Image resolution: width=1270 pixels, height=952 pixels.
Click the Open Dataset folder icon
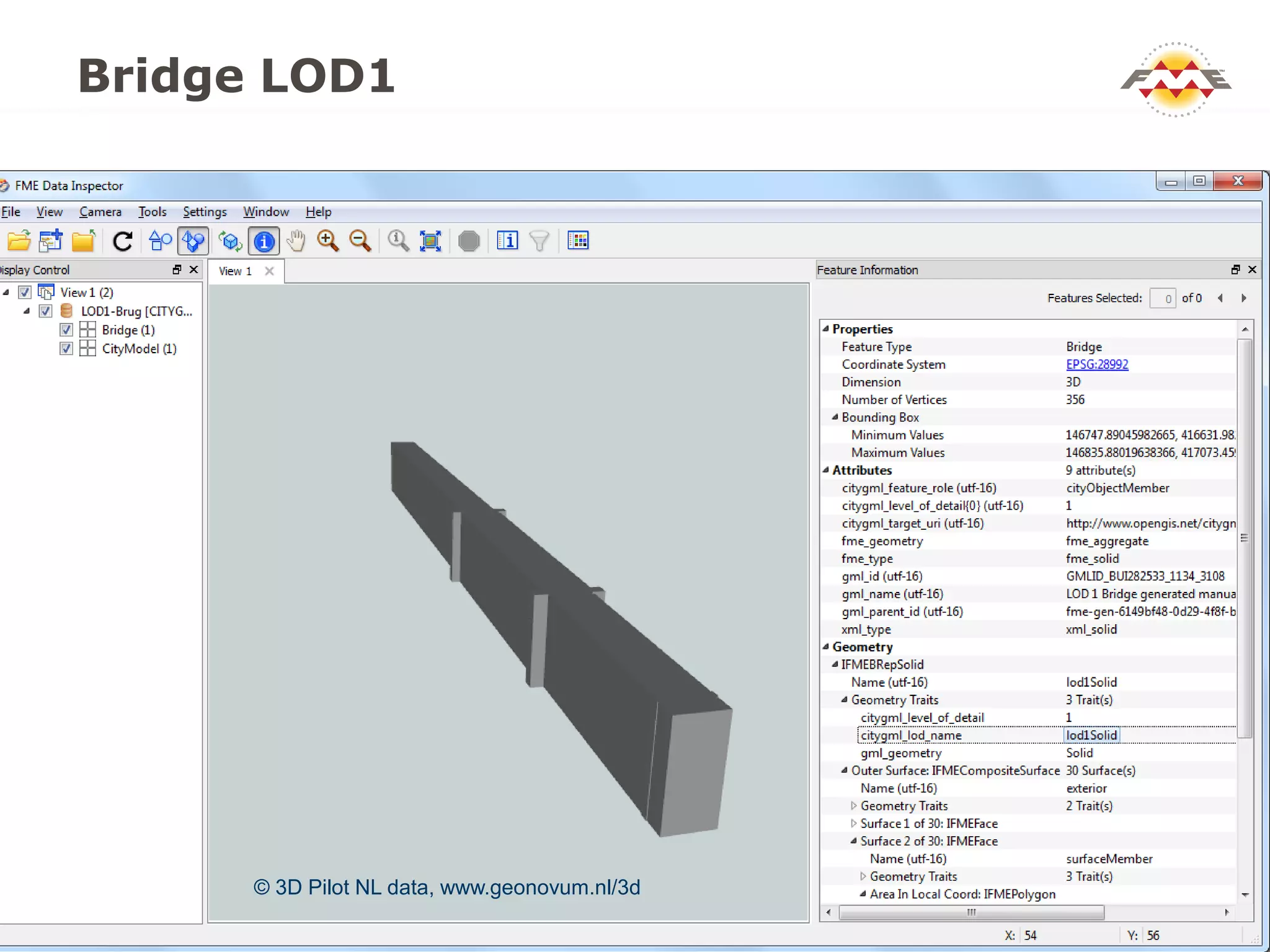tap(19, 240)
